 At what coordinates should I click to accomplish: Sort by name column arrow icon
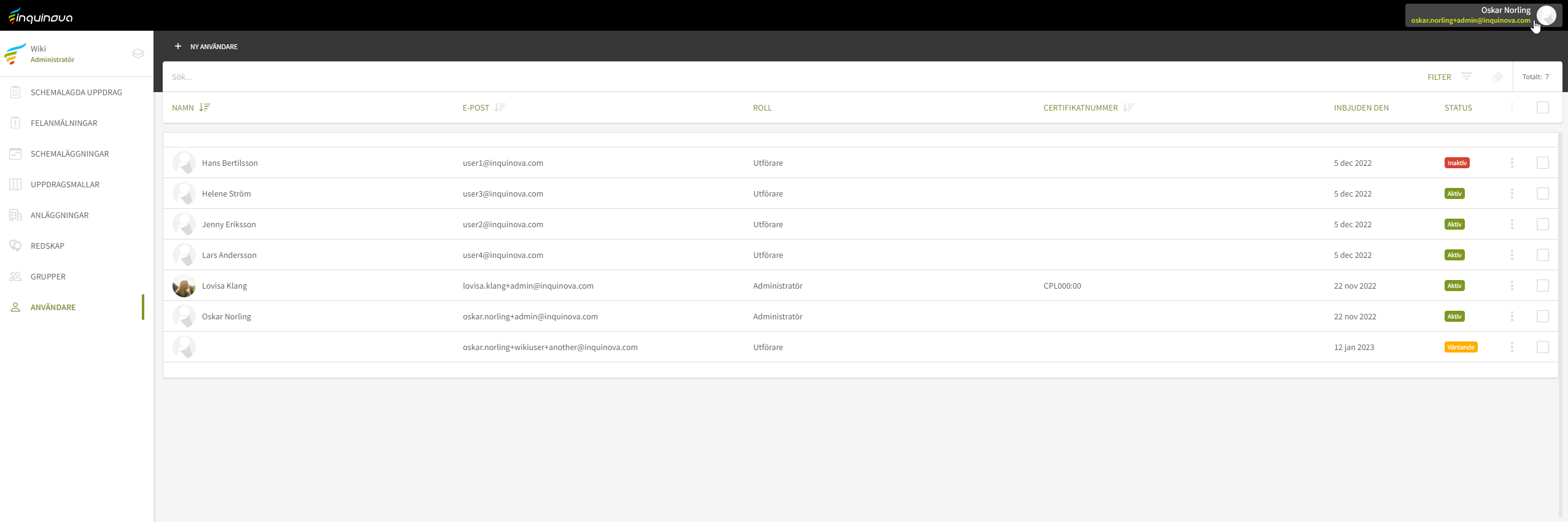point(204,107)
